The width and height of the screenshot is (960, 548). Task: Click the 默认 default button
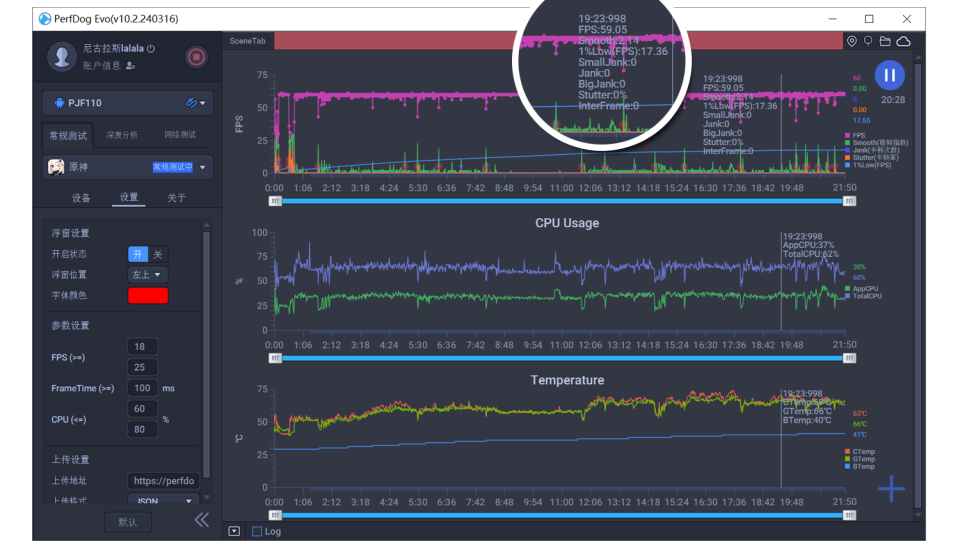tap(127, 521)
